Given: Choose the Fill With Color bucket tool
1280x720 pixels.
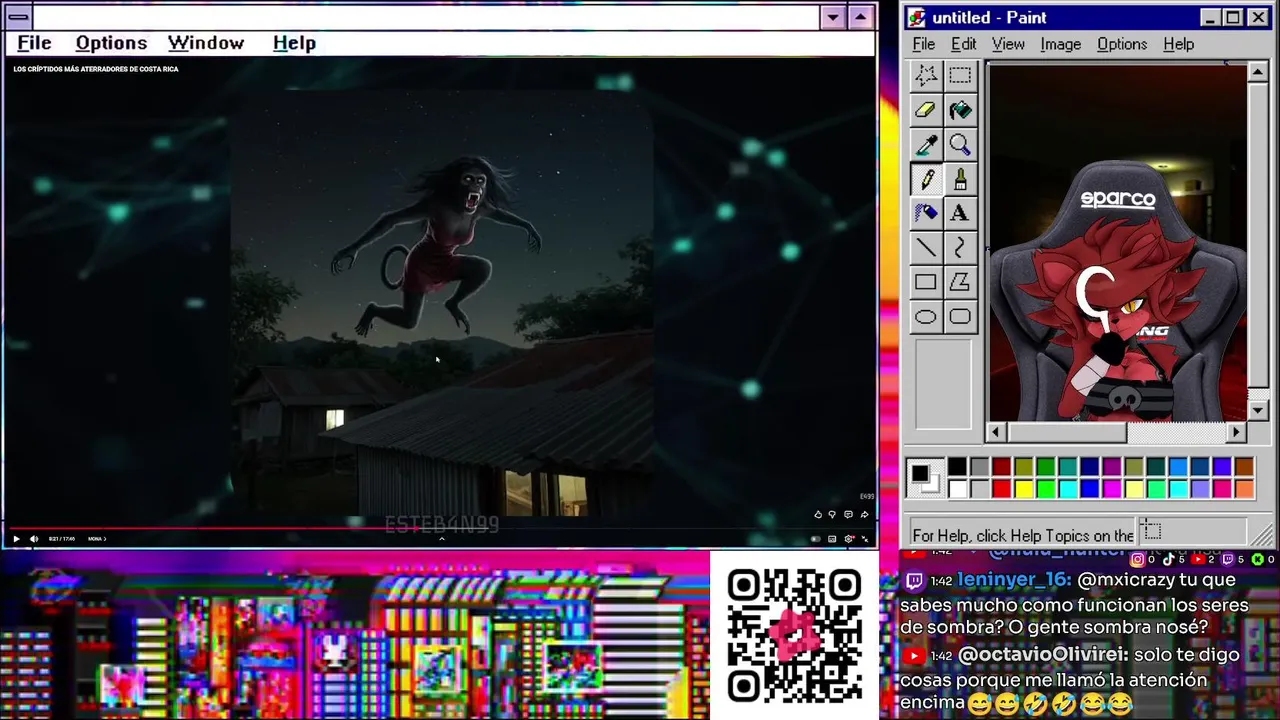Looking at the screenshot, I should (x=960, y=110).
